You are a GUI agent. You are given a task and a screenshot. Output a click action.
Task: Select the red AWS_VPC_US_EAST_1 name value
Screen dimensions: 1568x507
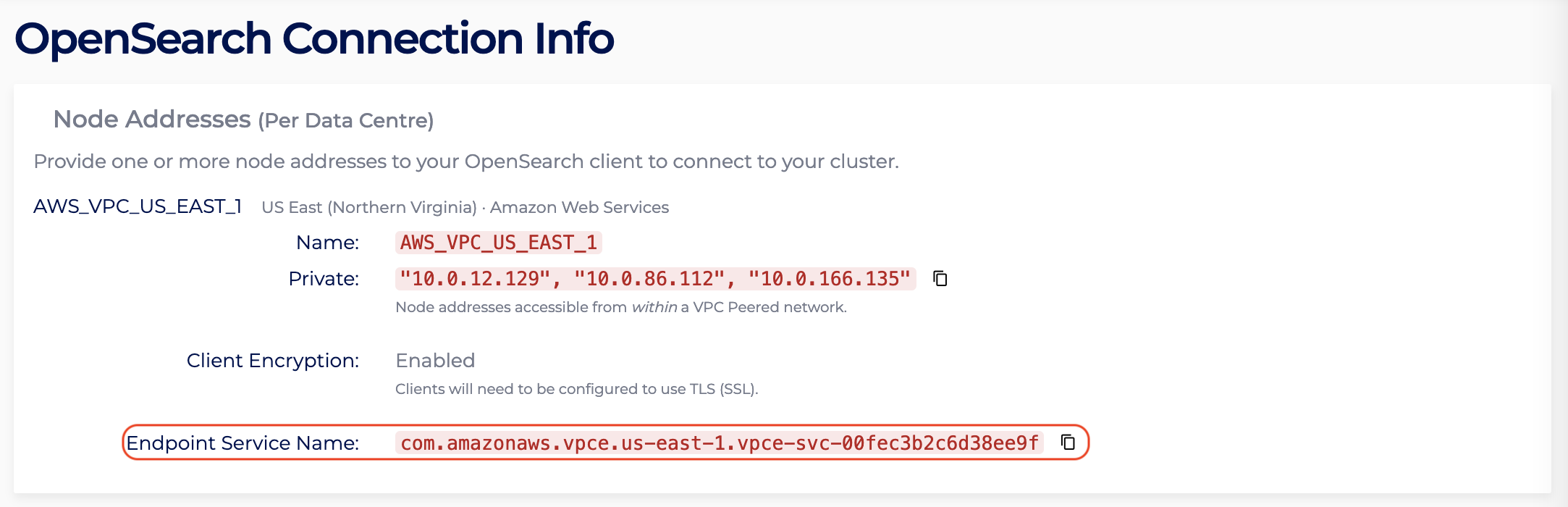(499, 243)
